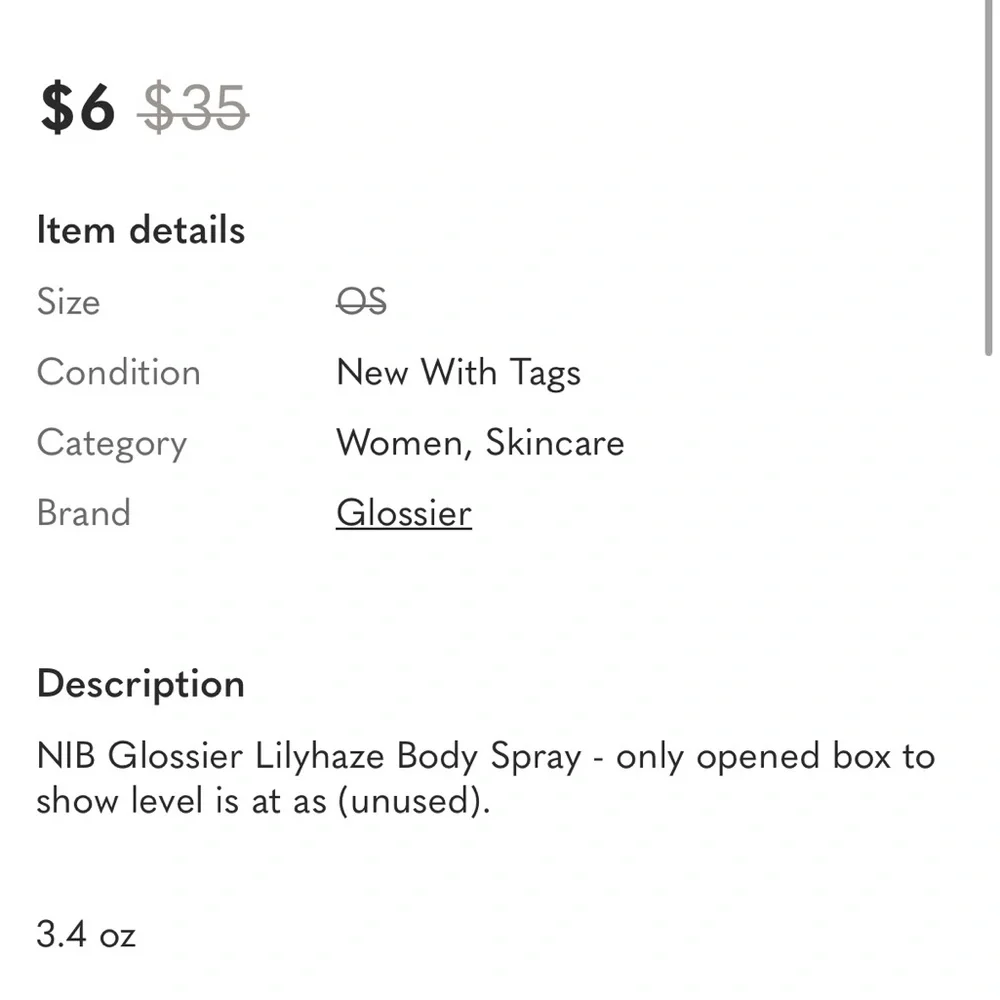Click the first line of the description text
Image resolution: width=1000 pixels, height=1000 pixels.
coord(485,757)
